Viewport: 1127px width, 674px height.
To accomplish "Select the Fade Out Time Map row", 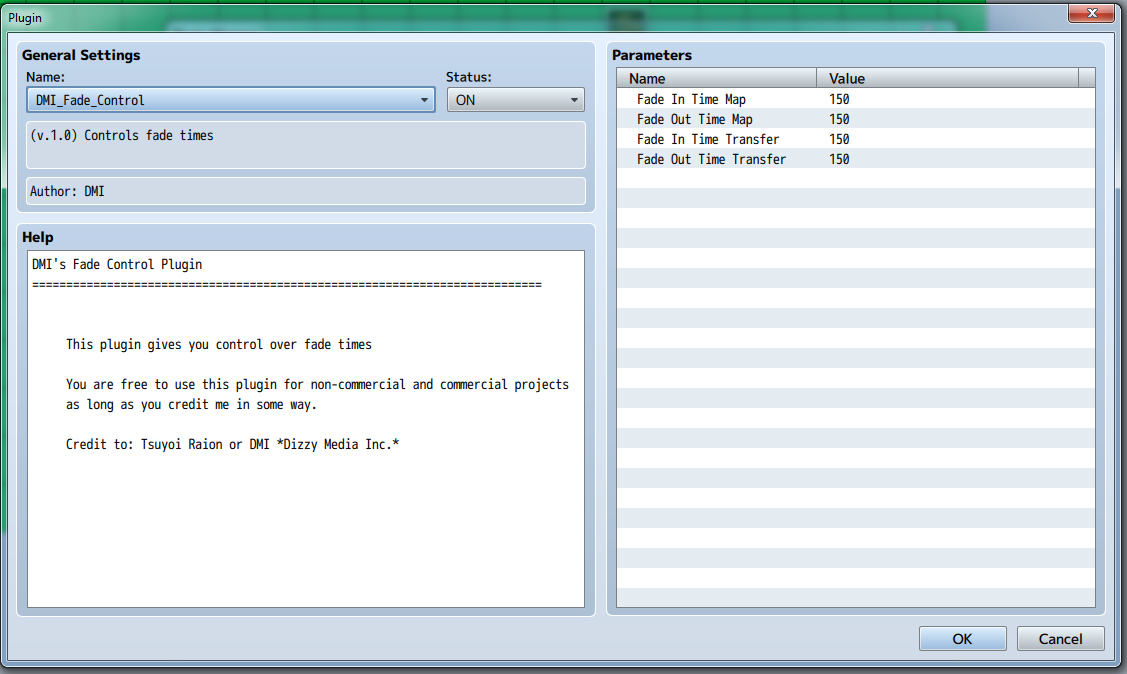I will coord(694,119).
